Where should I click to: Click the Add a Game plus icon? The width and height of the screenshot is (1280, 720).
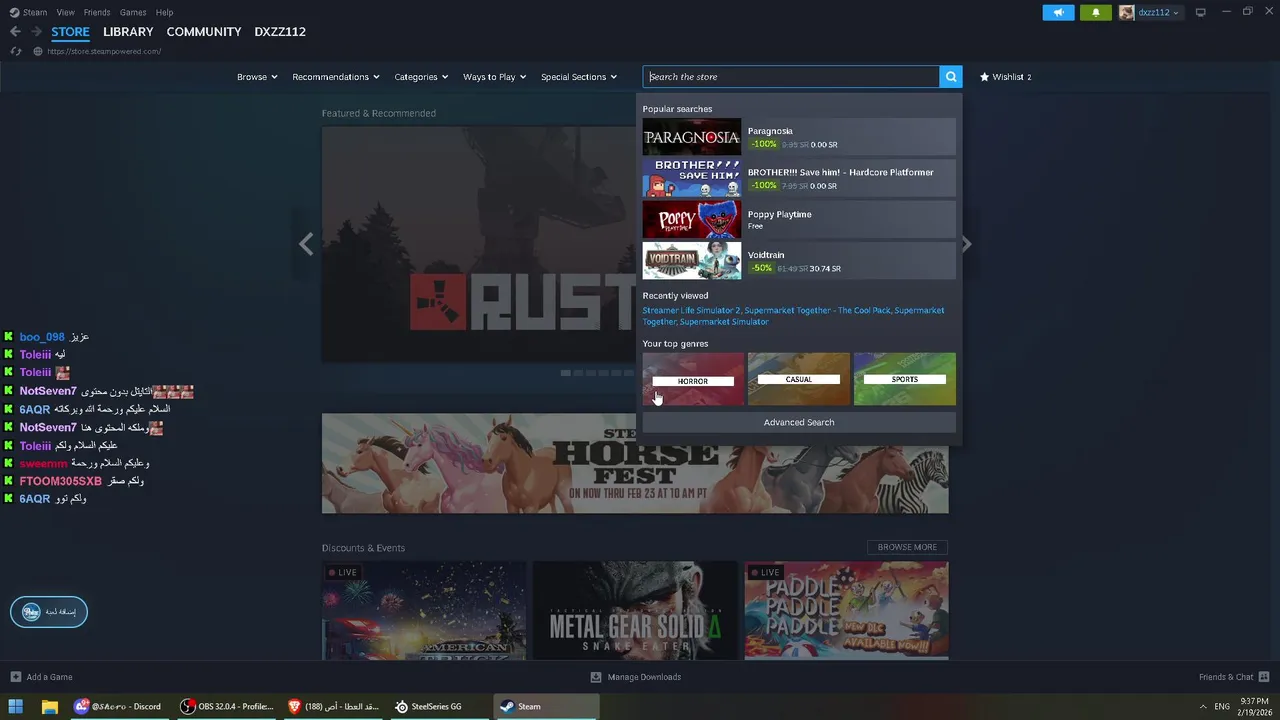coord(15,677)
